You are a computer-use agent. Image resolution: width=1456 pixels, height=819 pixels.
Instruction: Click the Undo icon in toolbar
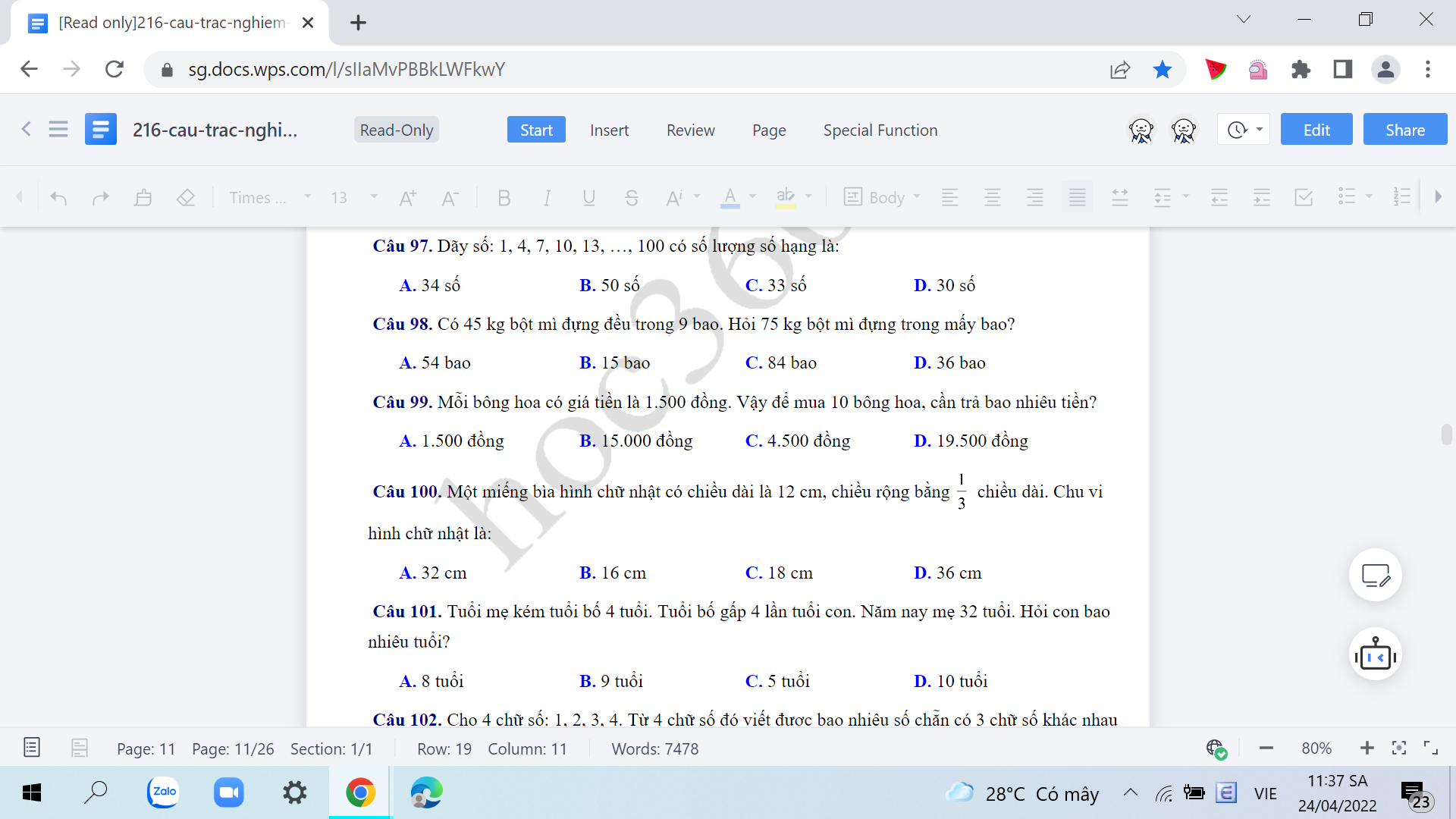point(57,196)
